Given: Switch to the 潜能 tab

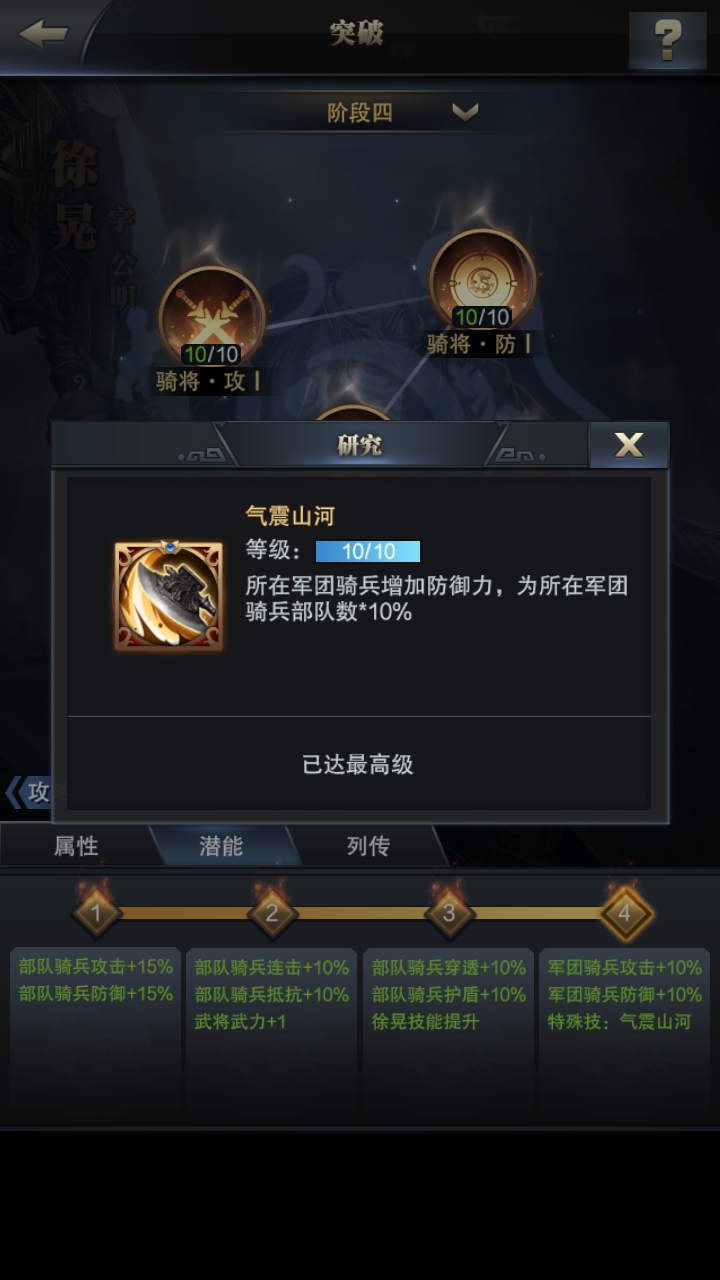Looking at the screenshot, I should pyautogui.click(x=221, y=846).
